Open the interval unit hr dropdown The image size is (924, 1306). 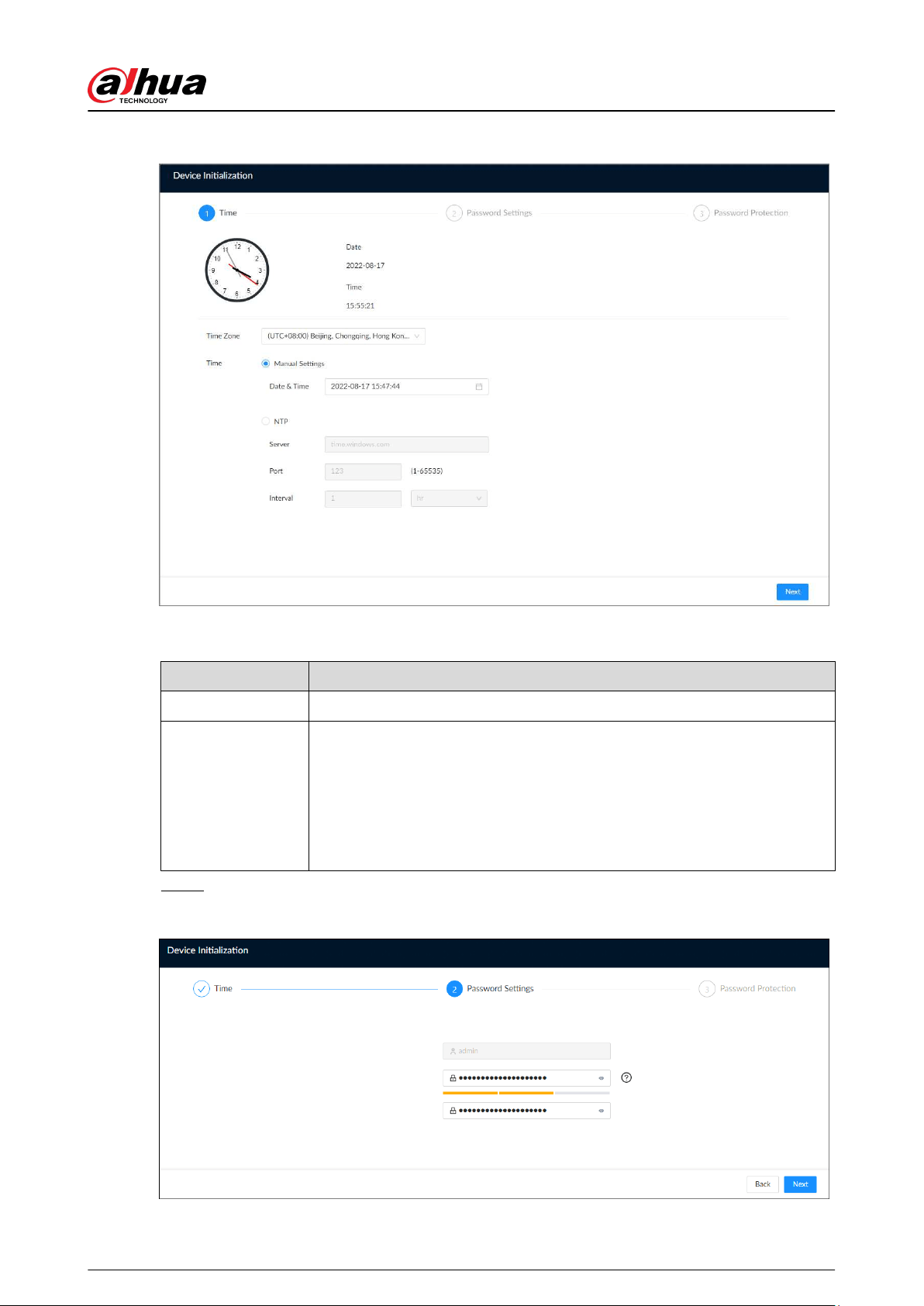tap(449, 498)
